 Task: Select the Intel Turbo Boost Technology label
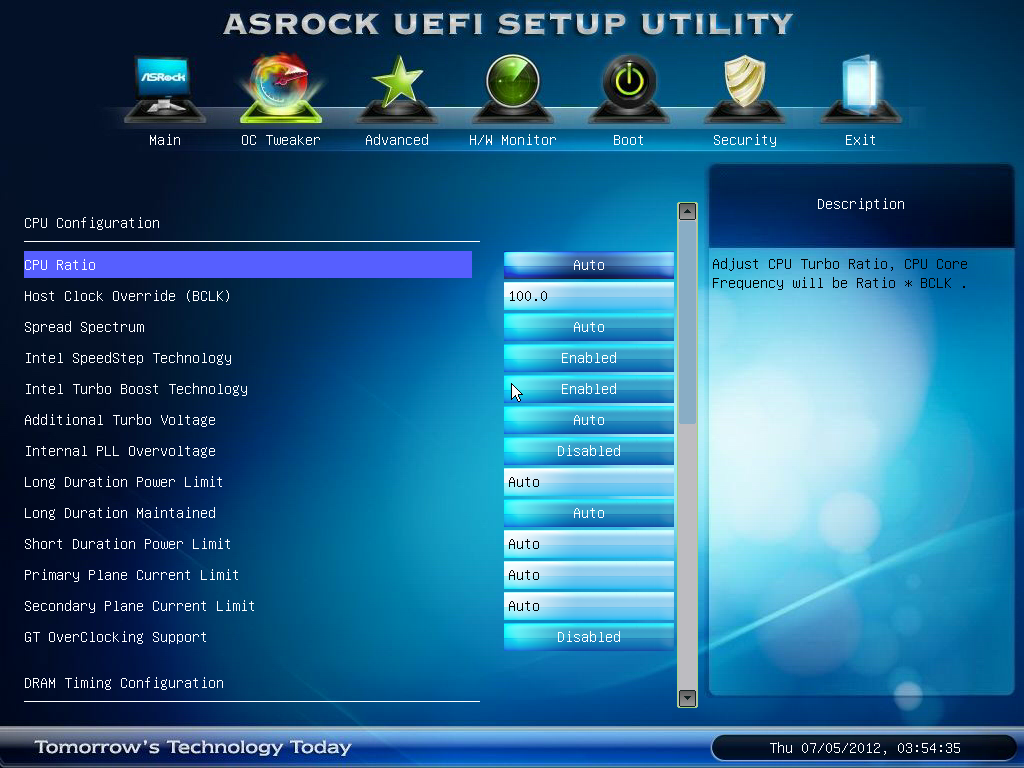[136, 389]
